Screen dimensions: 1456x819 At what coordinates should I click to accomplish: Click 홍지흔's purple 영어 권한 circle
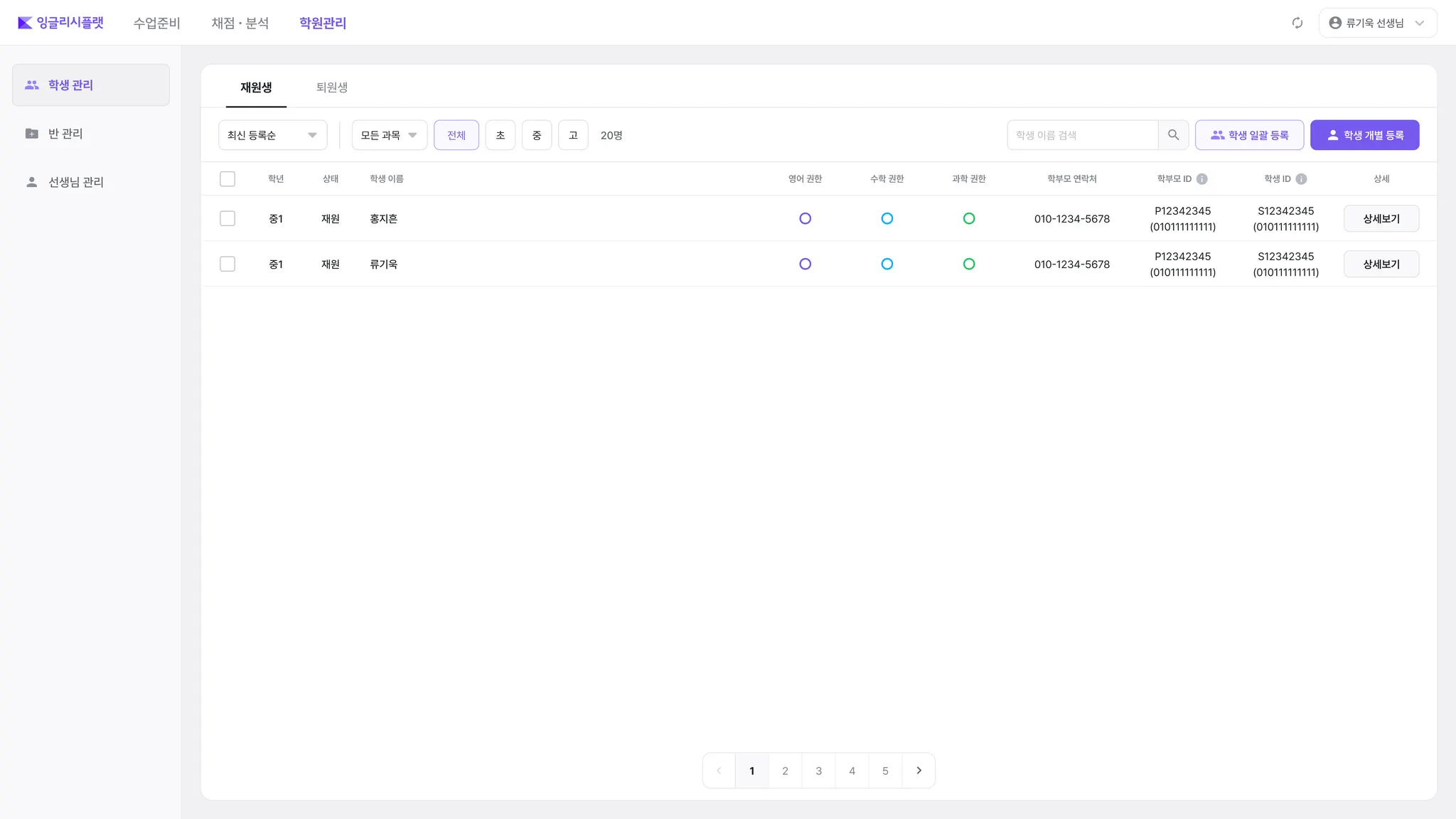[x=805, y=219]
